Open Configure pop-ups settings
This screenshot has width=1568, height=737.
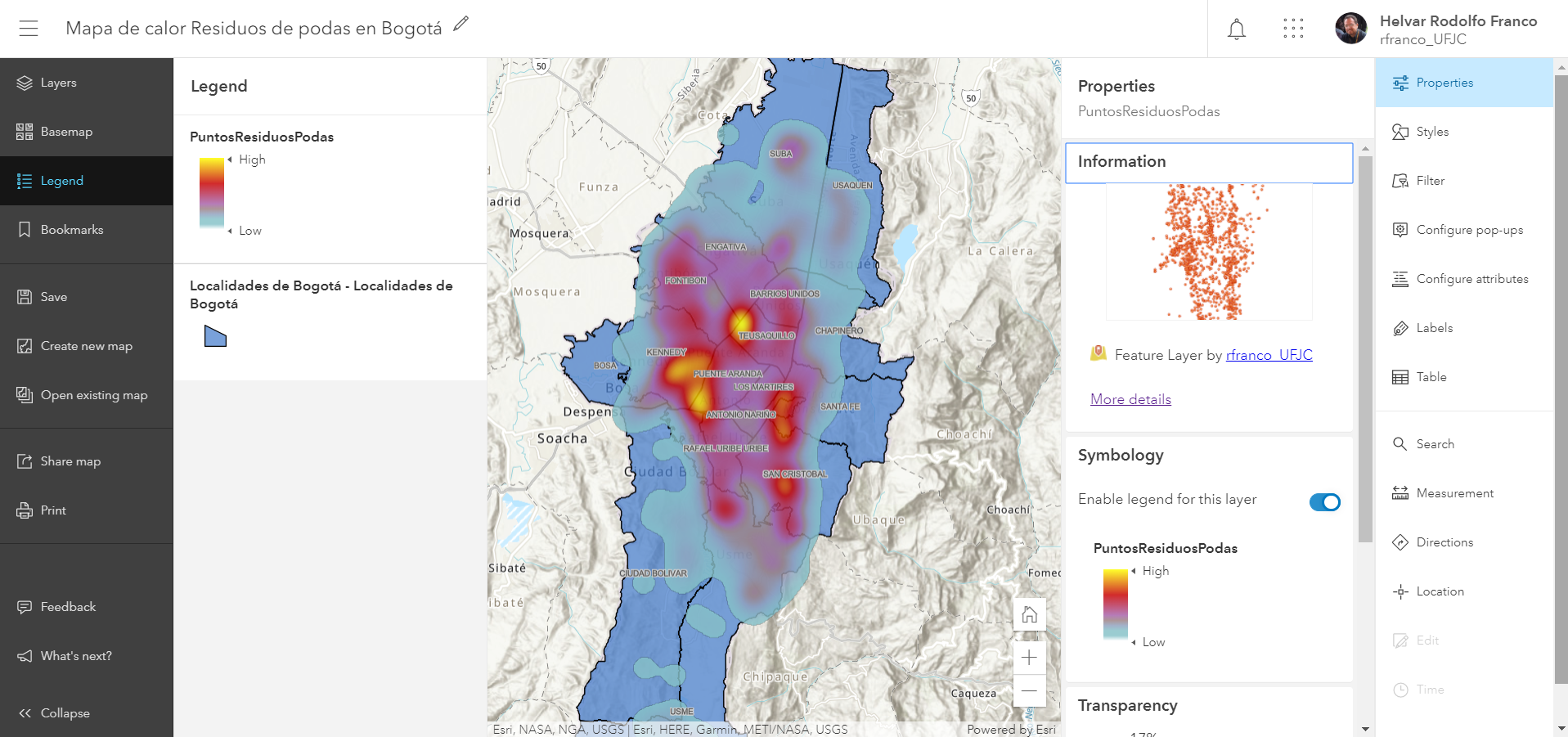coord(1468,230)
